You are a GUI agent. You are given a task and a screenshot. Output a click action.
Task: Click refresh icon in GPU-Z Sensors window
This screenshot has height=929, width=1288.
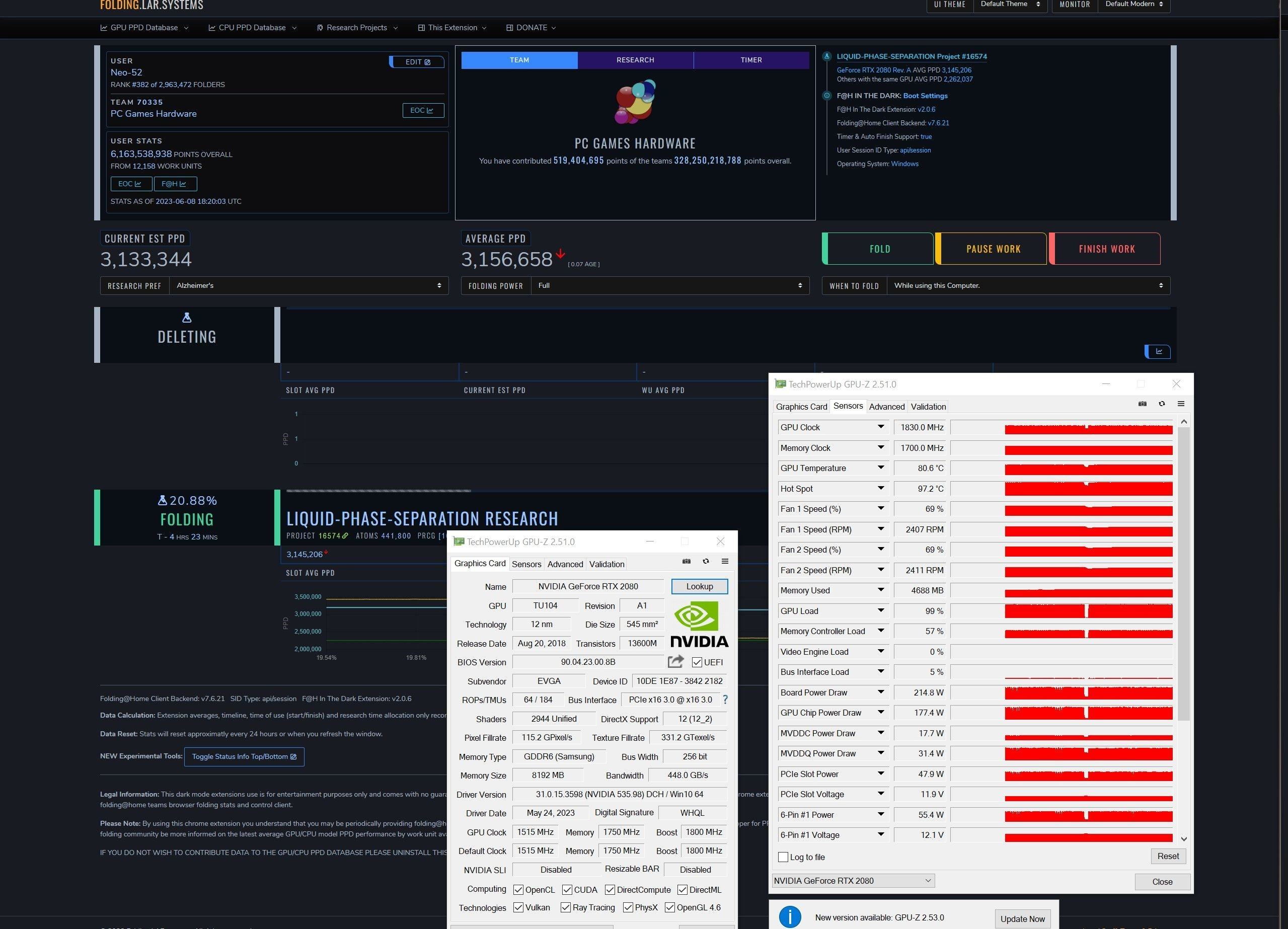(x=1161, y=404)
